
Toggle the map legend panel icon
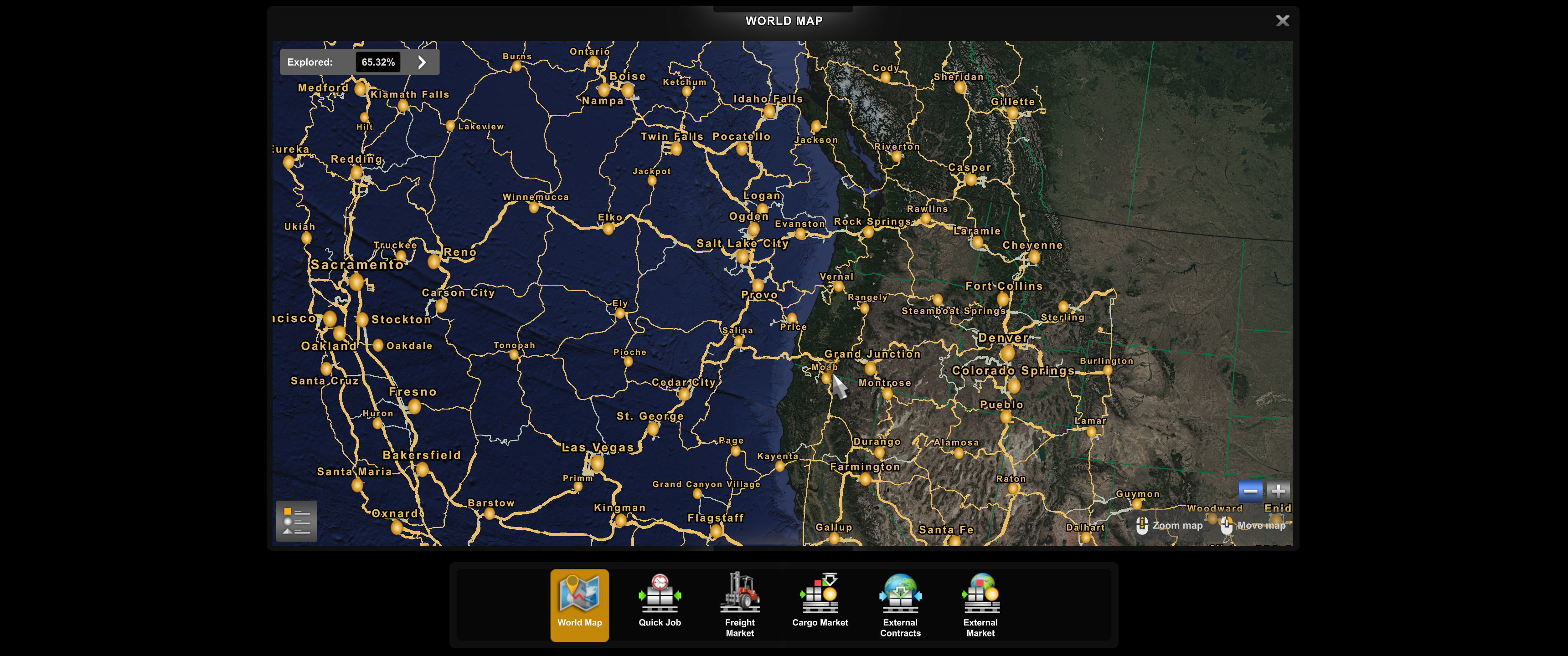coord(296,521)
